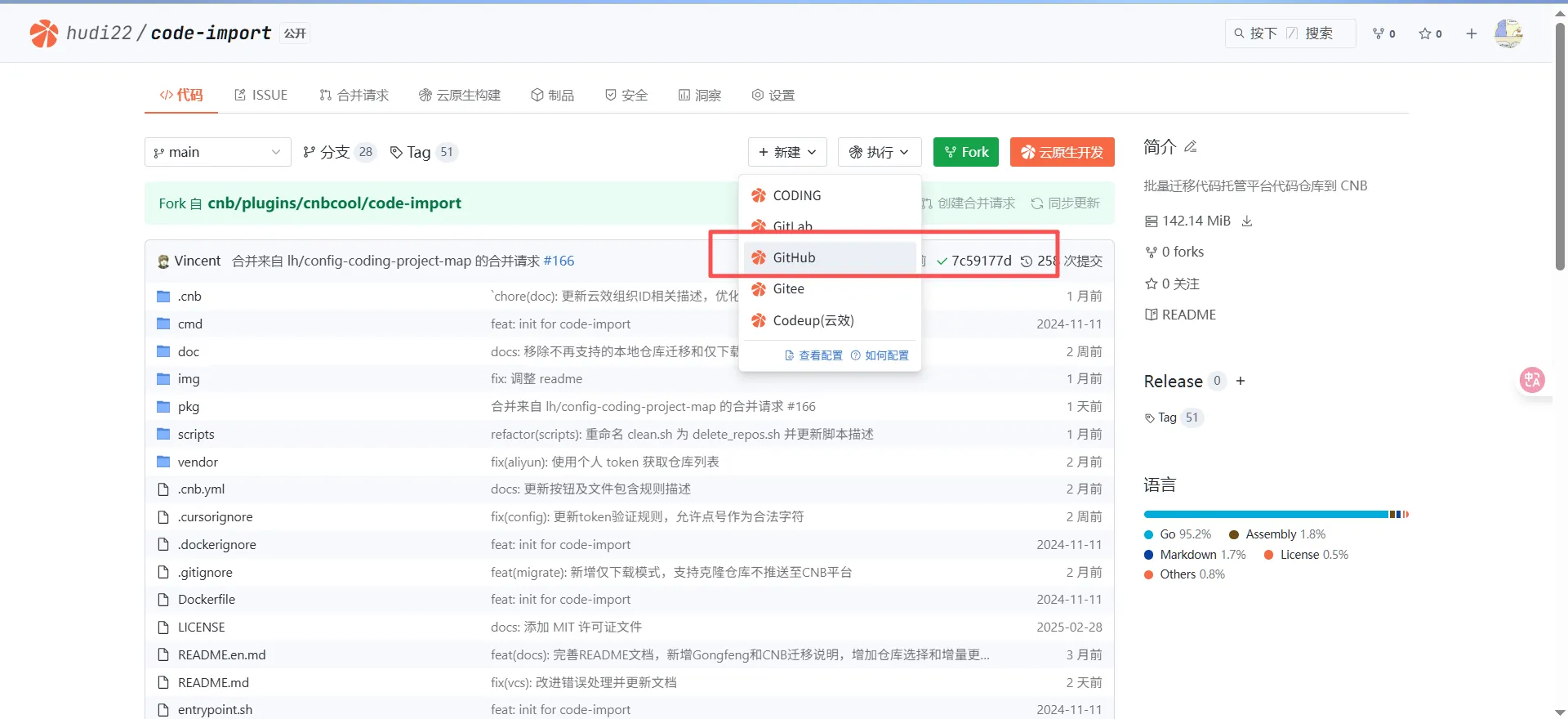The image size is (1568, 719).
Task: Click the commit history clock icon
Action: [1027, 261]
